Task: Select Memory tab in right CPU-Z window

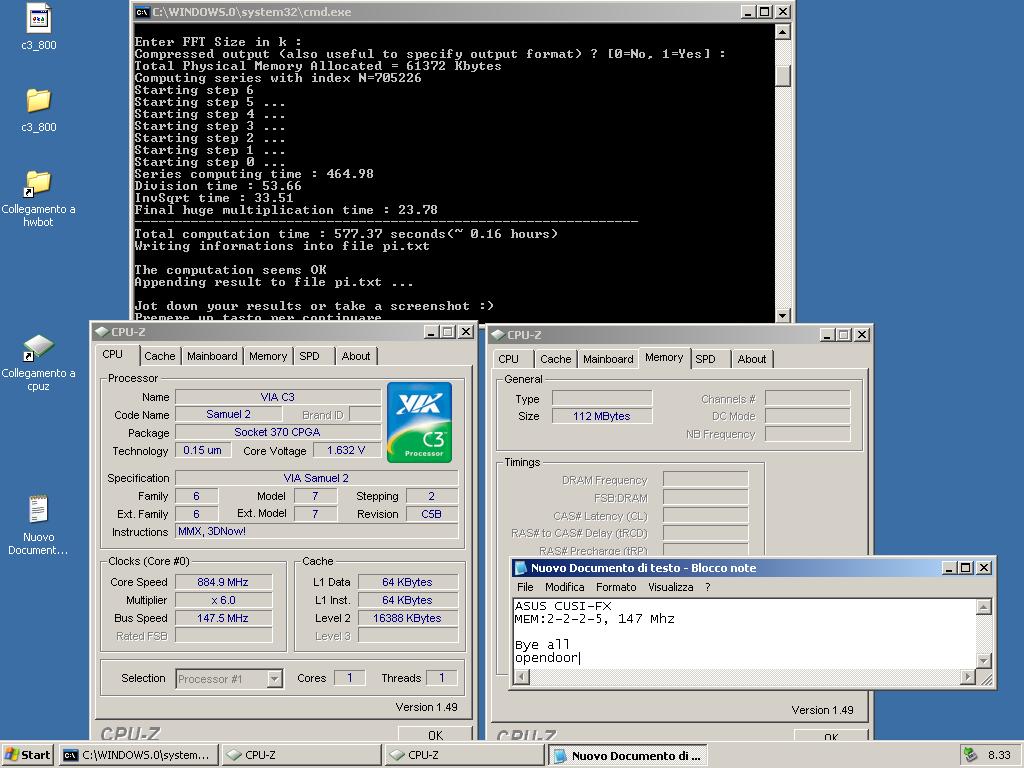Action: (x=664, y=357)
